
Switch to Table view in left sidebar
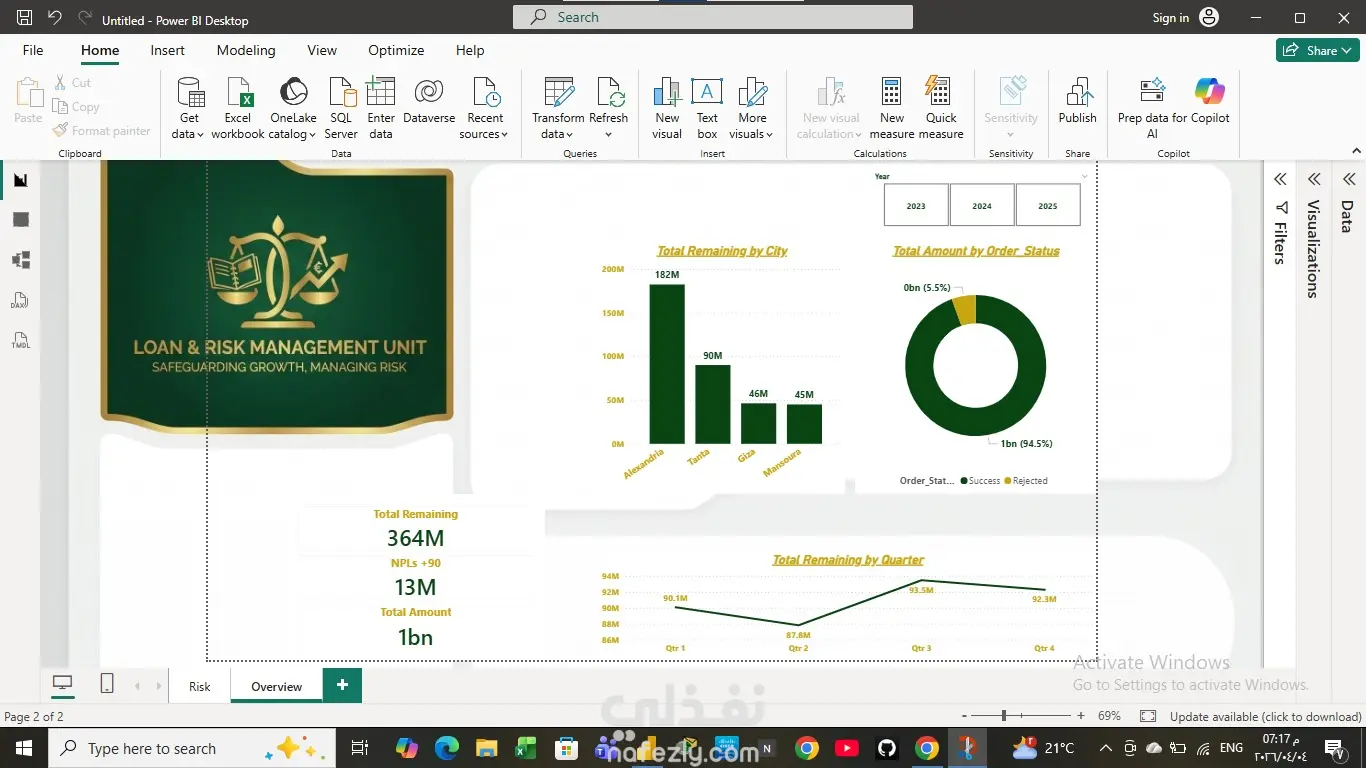tap(20, 220)
